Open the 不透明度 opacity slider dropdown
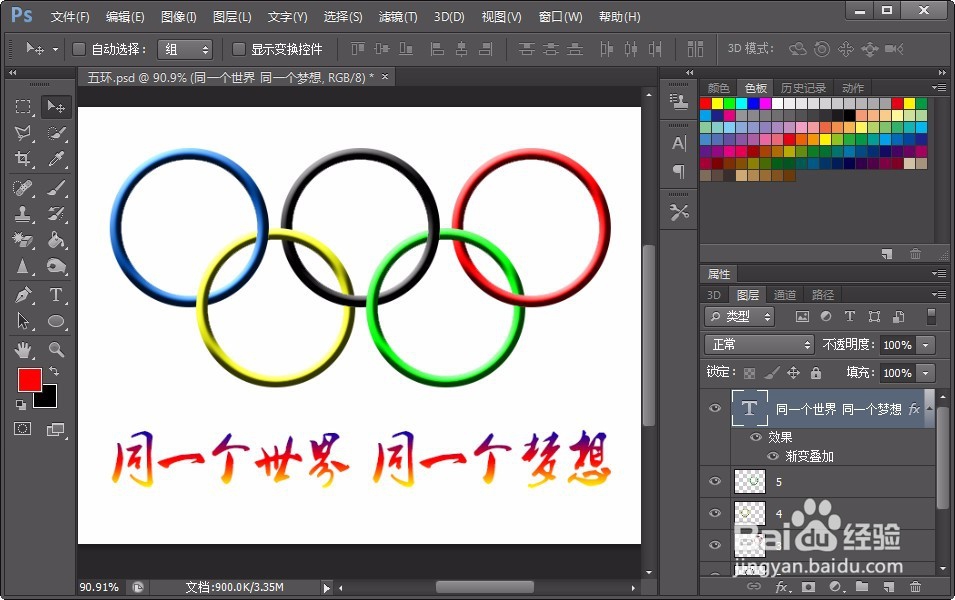Screen dimensions: 955x600 click(926, 345)
